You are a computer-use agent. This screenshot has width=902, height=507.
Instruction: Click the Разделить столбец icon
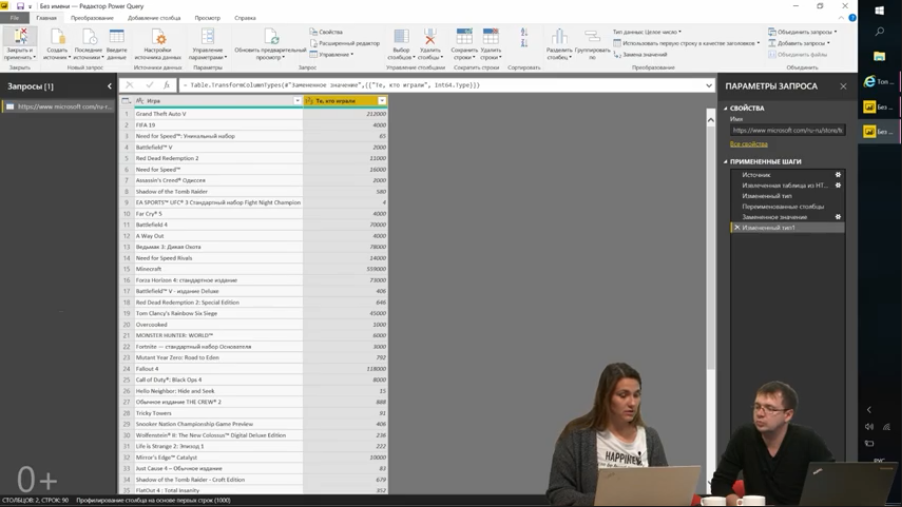tap(559, 37)
